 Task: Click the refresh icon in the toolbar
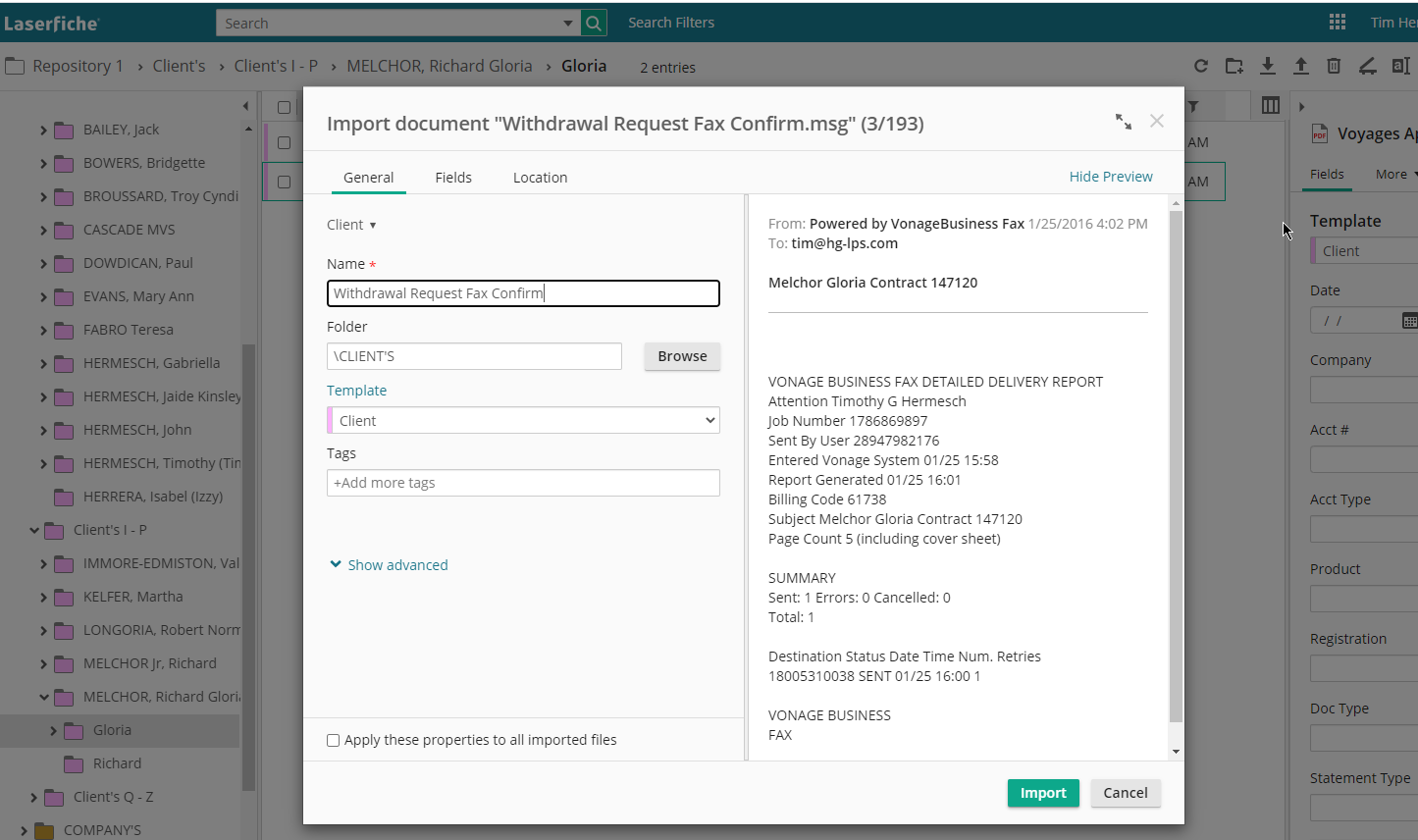click(1201, 66)
